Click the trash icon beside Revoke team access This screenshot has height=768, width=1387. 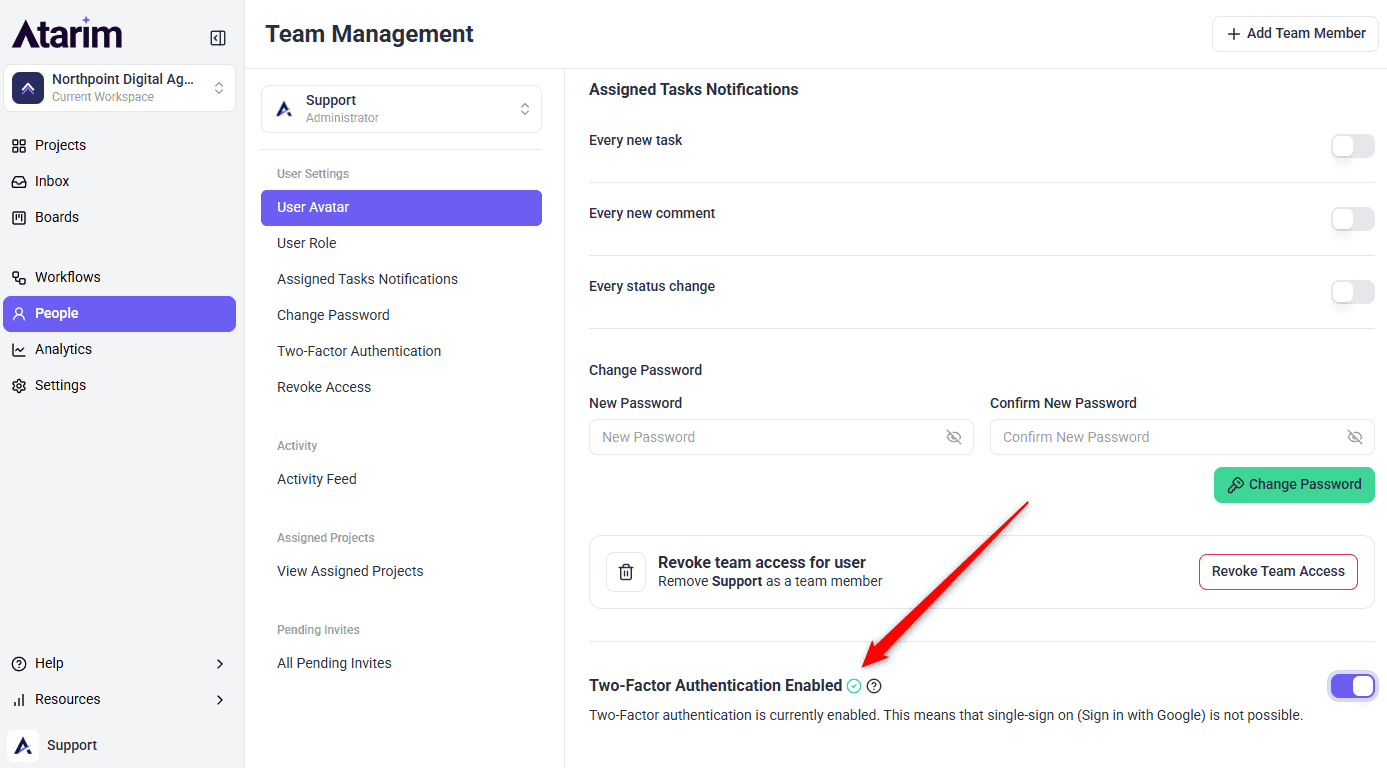(626, 572)
